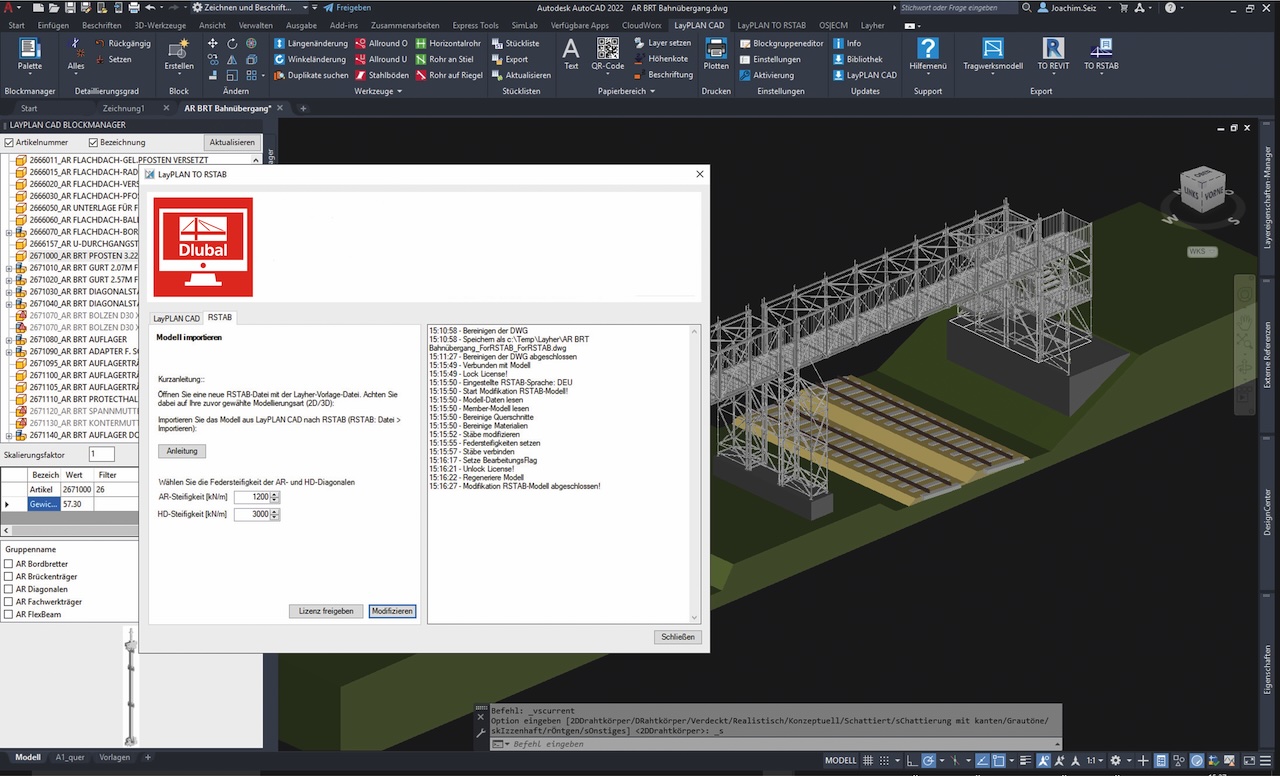Viewport: 1280px width, 776px height.
Task: Click the Skalierungsfaktor input field
Action: tap(102, 455)
